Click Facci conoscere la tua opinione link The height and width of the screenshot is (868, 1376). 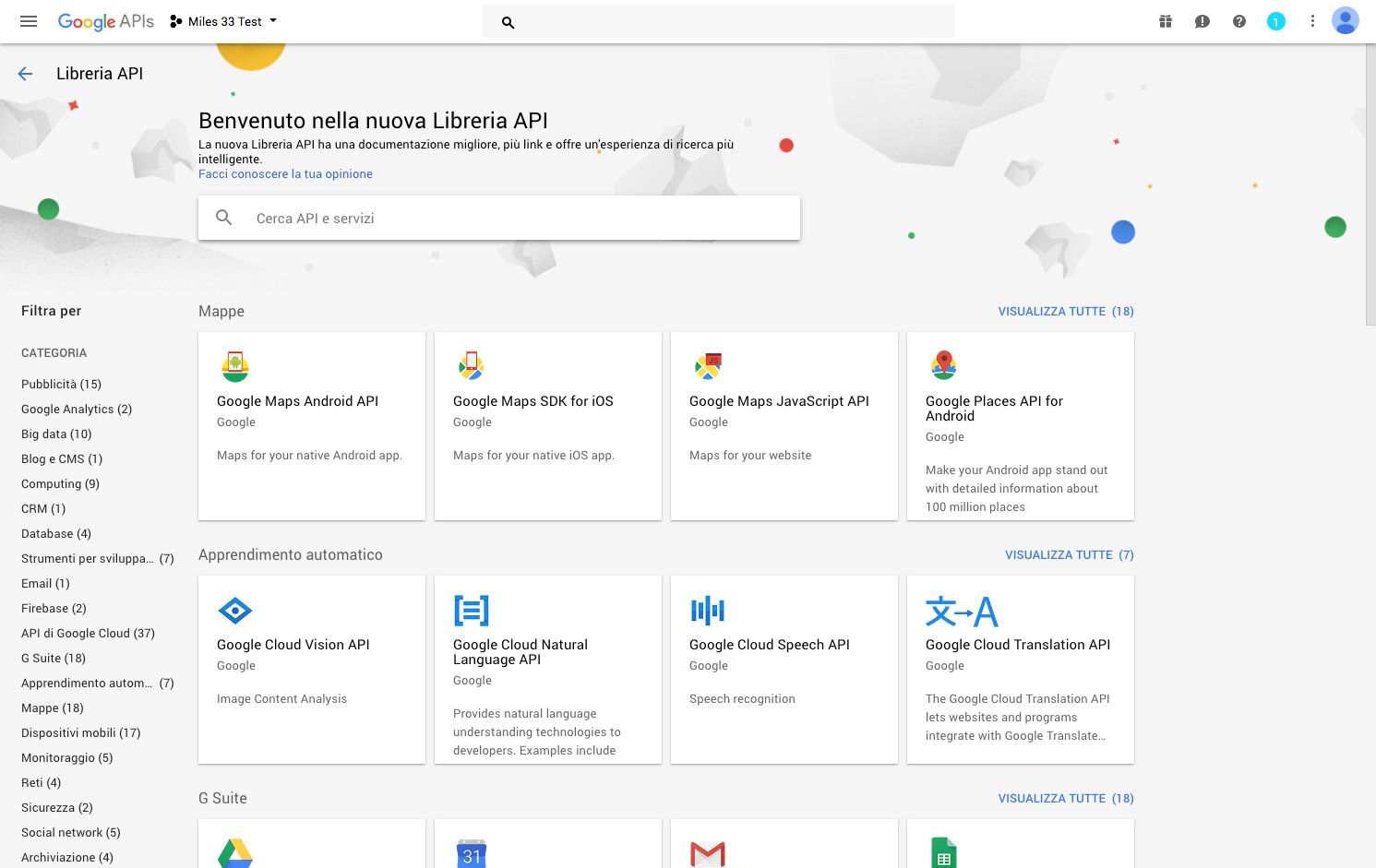point(285,174)
